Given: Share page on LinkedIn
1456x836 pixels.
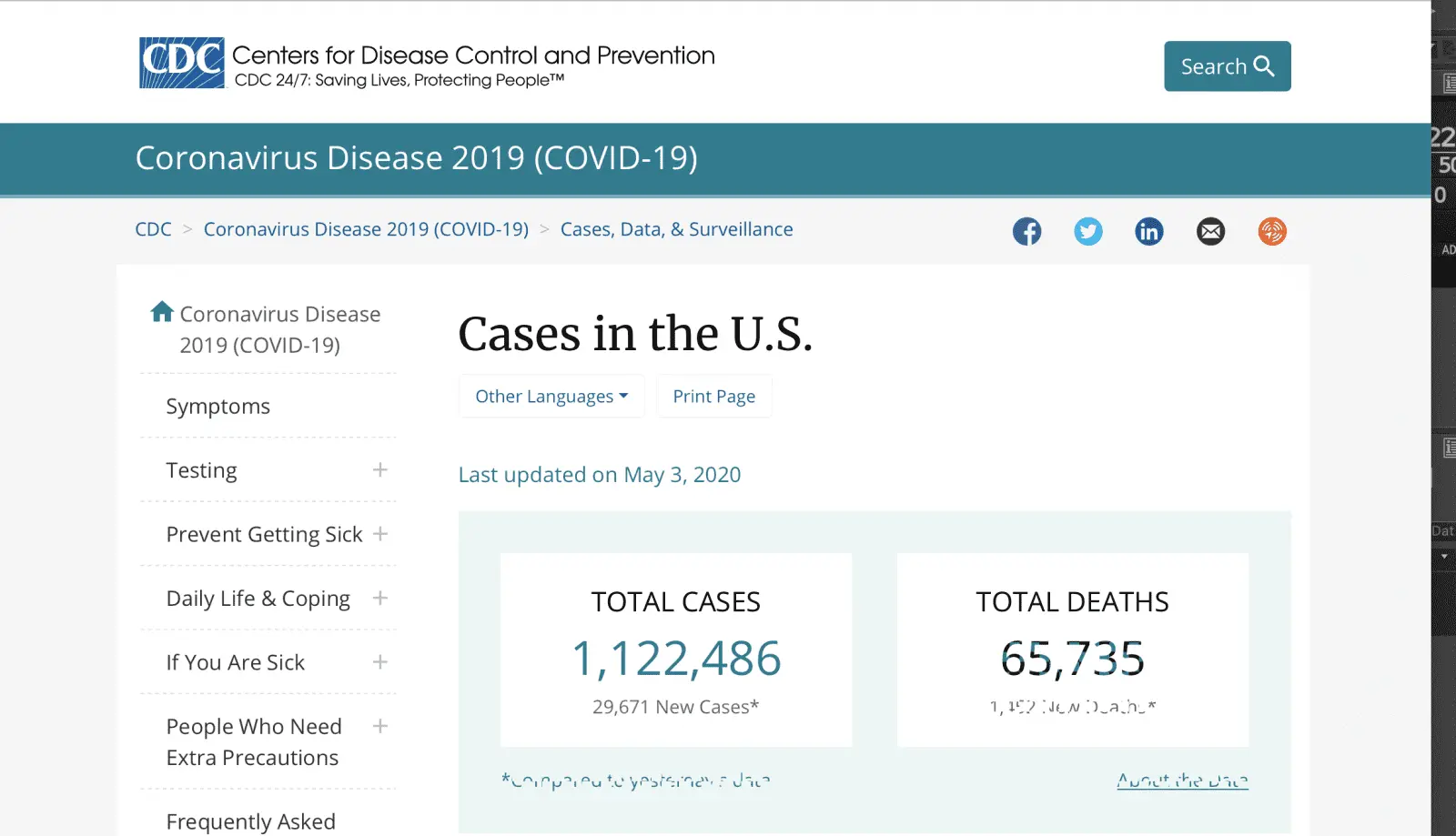Looking at the screenshot, I should tap(1149, 231).
